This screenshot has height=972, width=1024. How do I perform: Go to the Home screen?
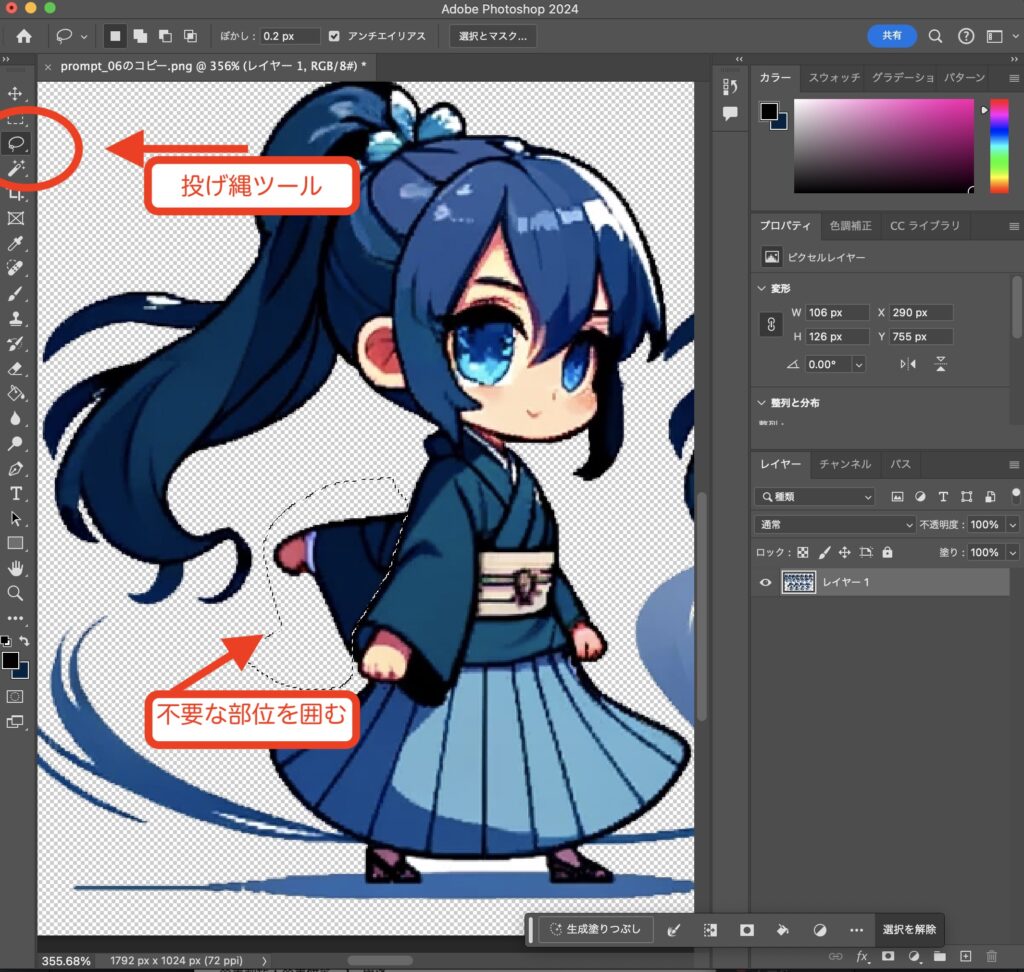(24, 36)
